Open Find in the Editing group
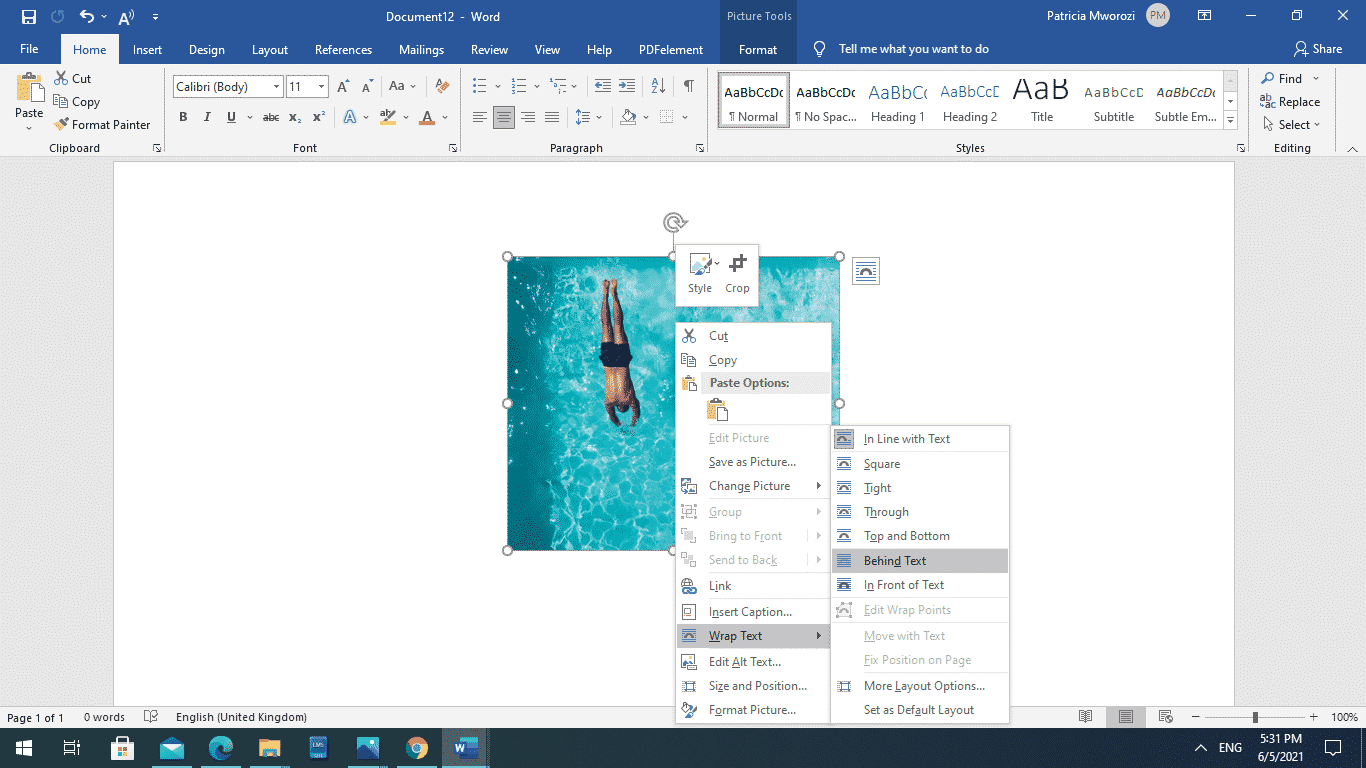The width and height of the screenshot is (1366, 768). (1289, 78)
